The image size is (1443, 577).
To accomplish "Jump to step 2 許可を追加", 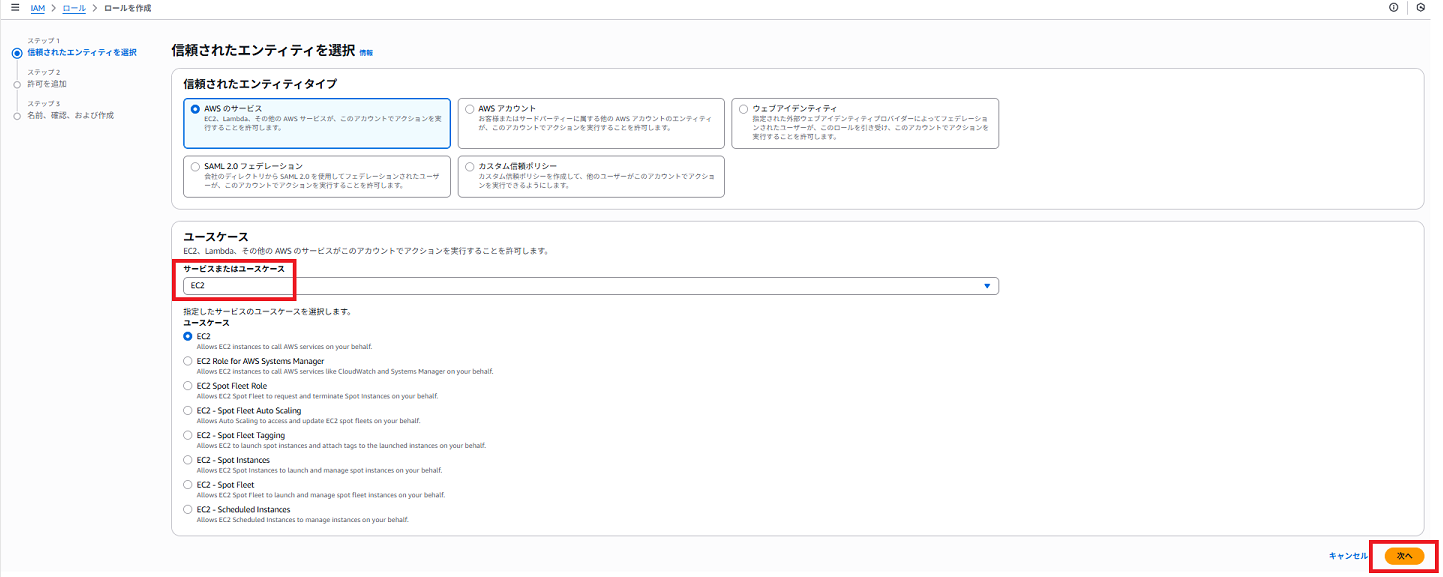I will [47, 84].
